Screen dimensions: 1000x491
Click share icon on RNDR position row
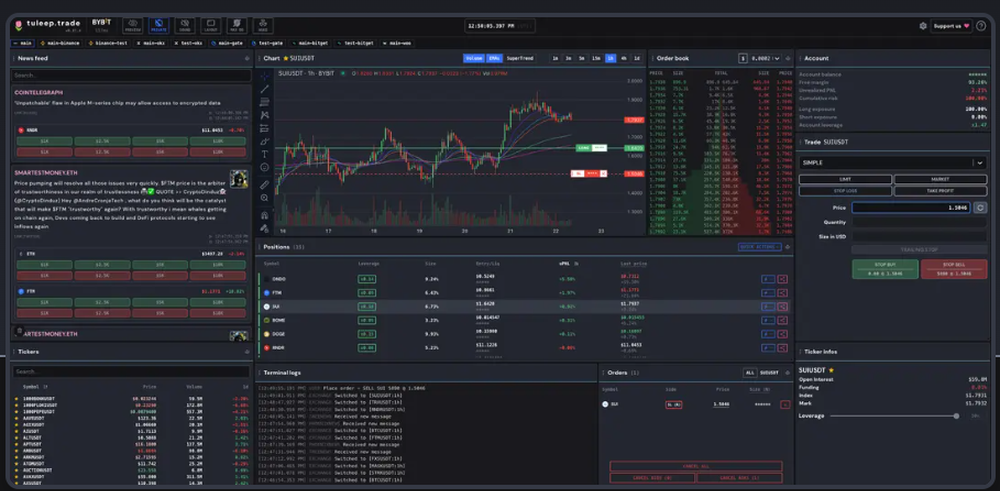click(x=783, y=348)
